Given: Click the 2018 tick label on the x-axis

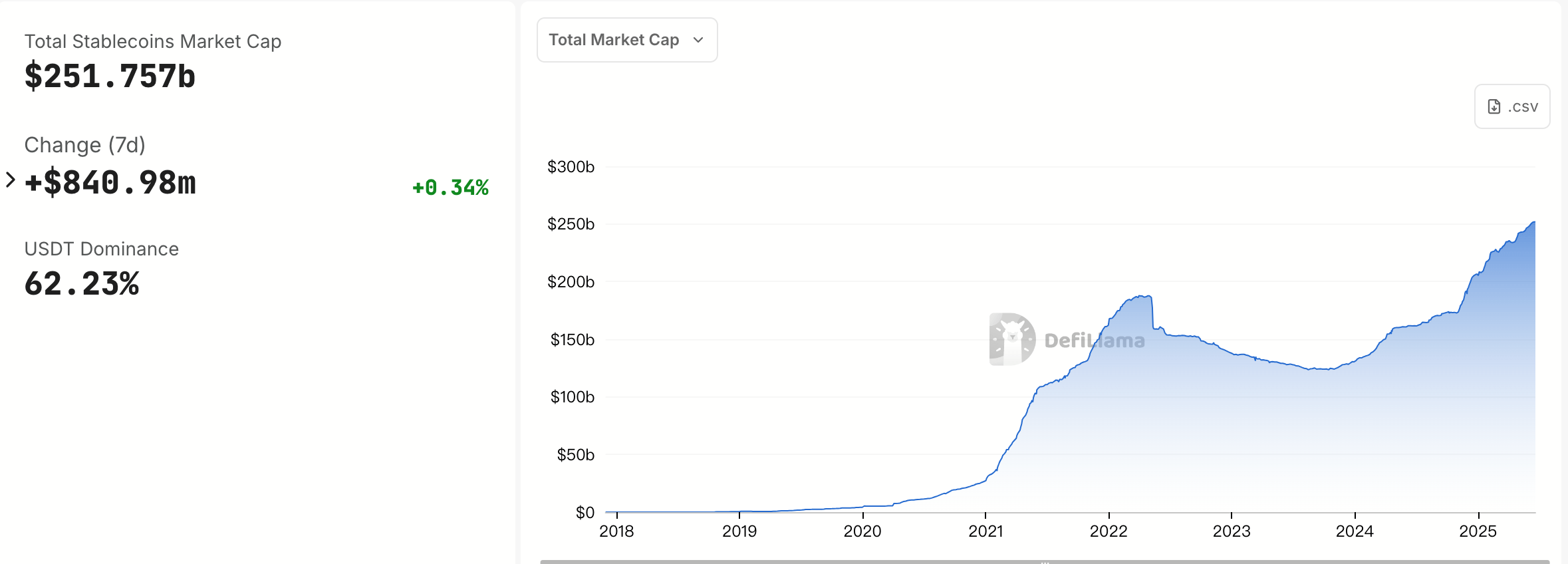Looking at the screenshot, I should click(x=616, y=531).
